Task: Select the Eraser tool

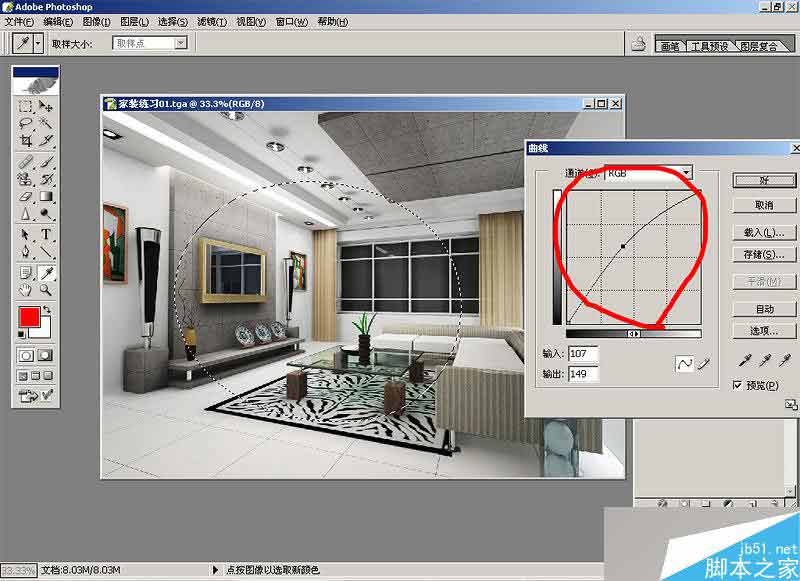Action: [x=26, y=196]
